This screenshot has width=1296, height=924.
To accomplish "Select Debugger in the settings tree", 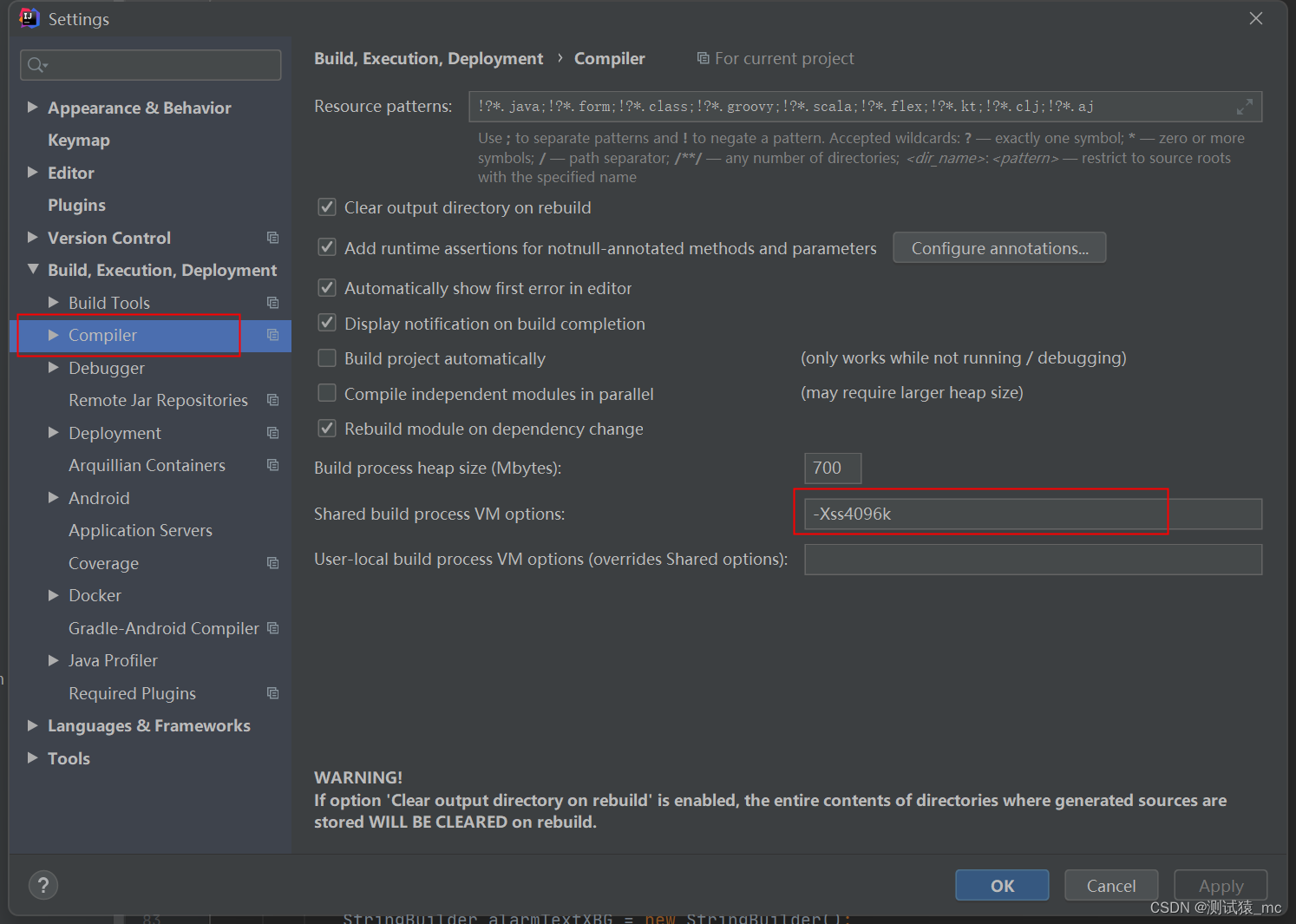I will point(106,368).
